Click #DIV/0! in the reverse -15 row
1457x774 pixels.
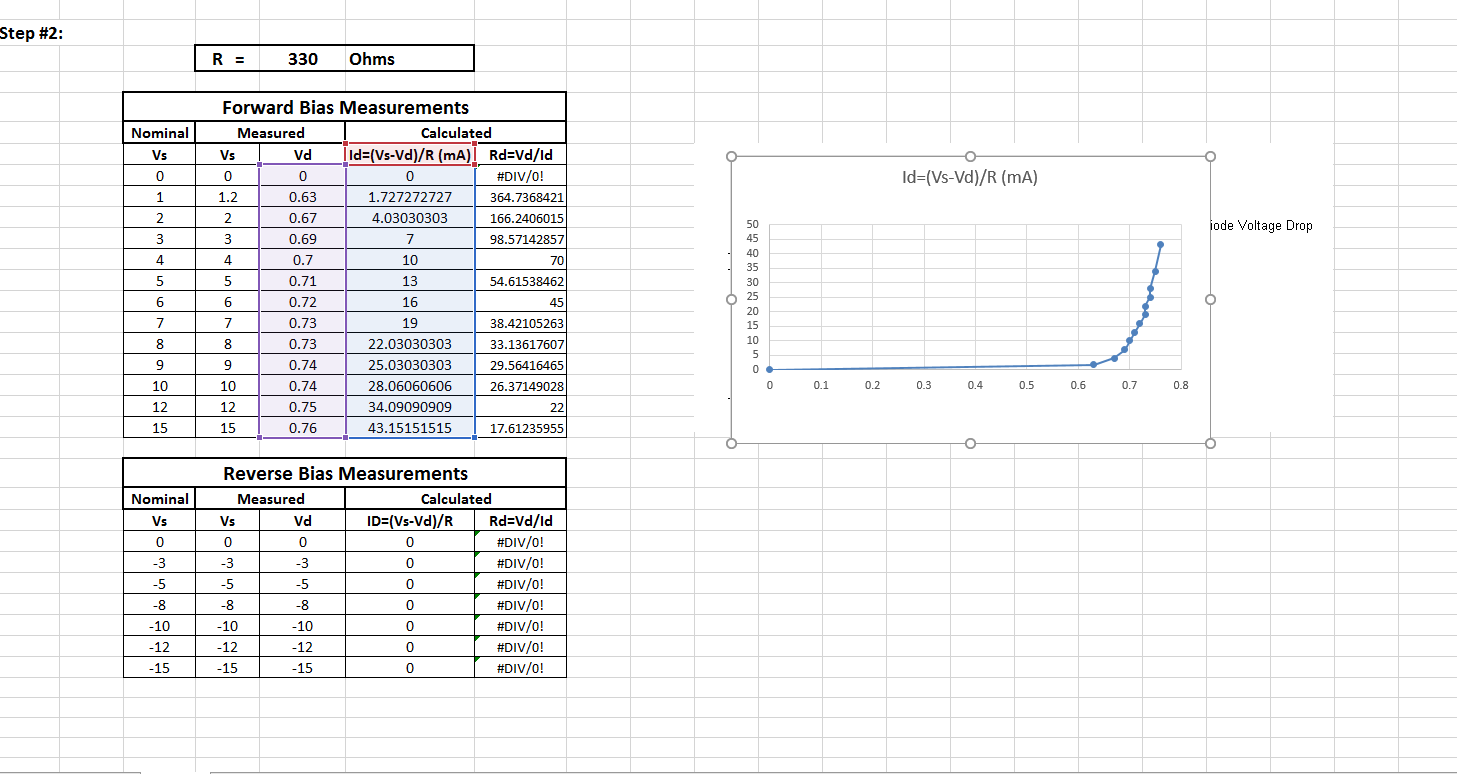click(x=520, y=668)
